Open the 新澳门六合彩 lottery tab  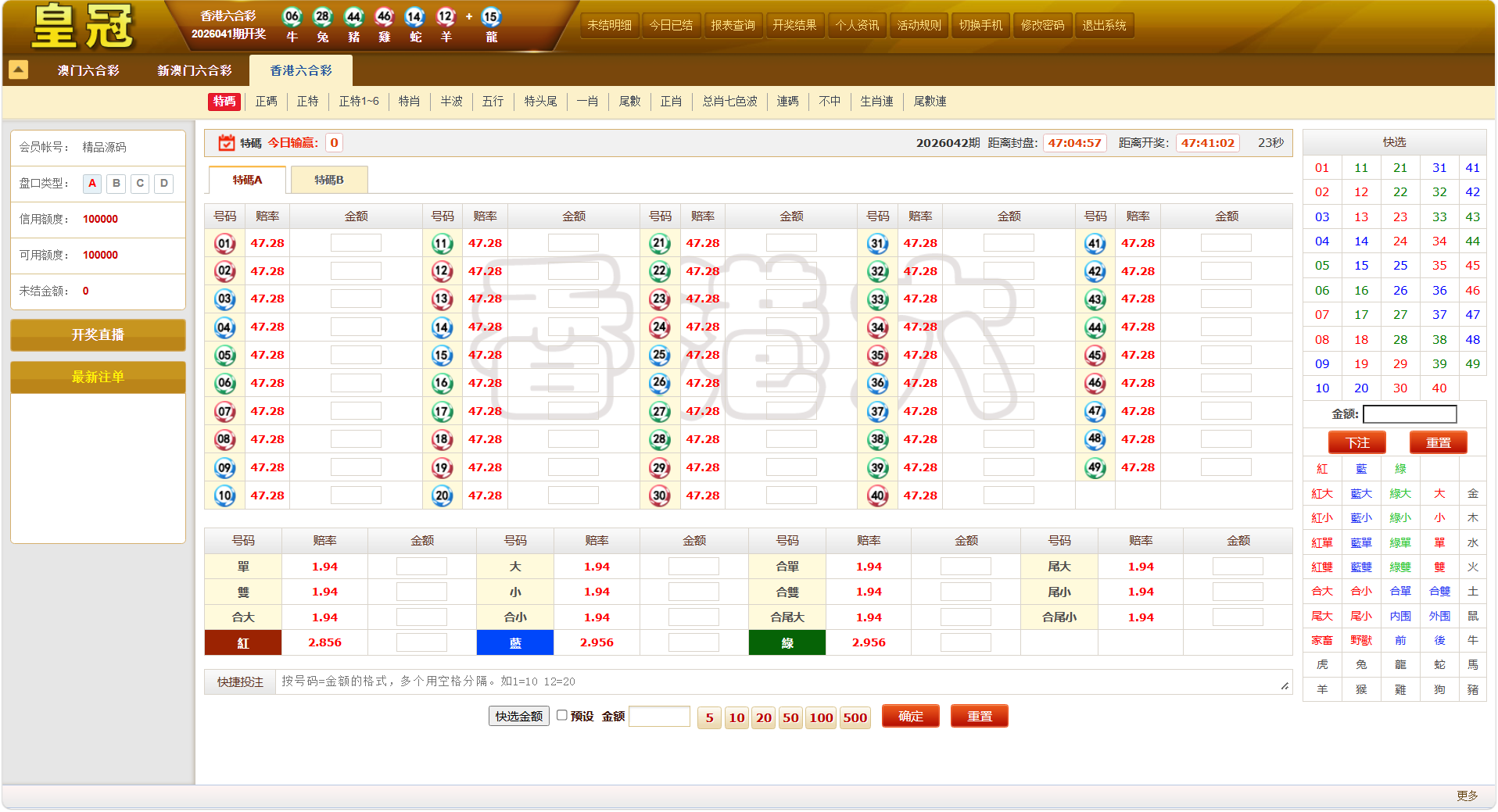click(195, 70)
